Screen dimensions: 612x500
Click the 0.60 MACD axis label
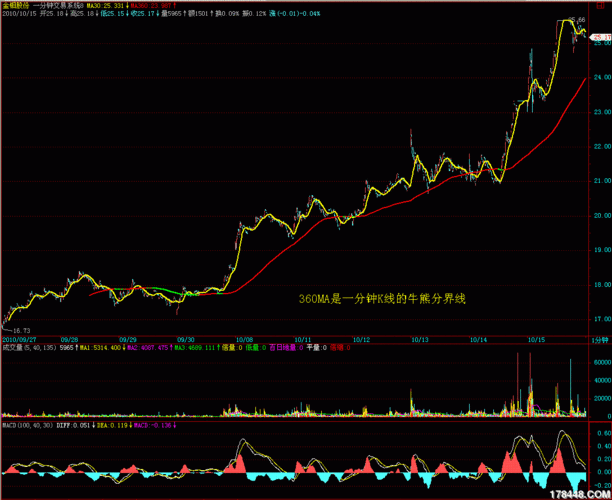coord(604,433)
